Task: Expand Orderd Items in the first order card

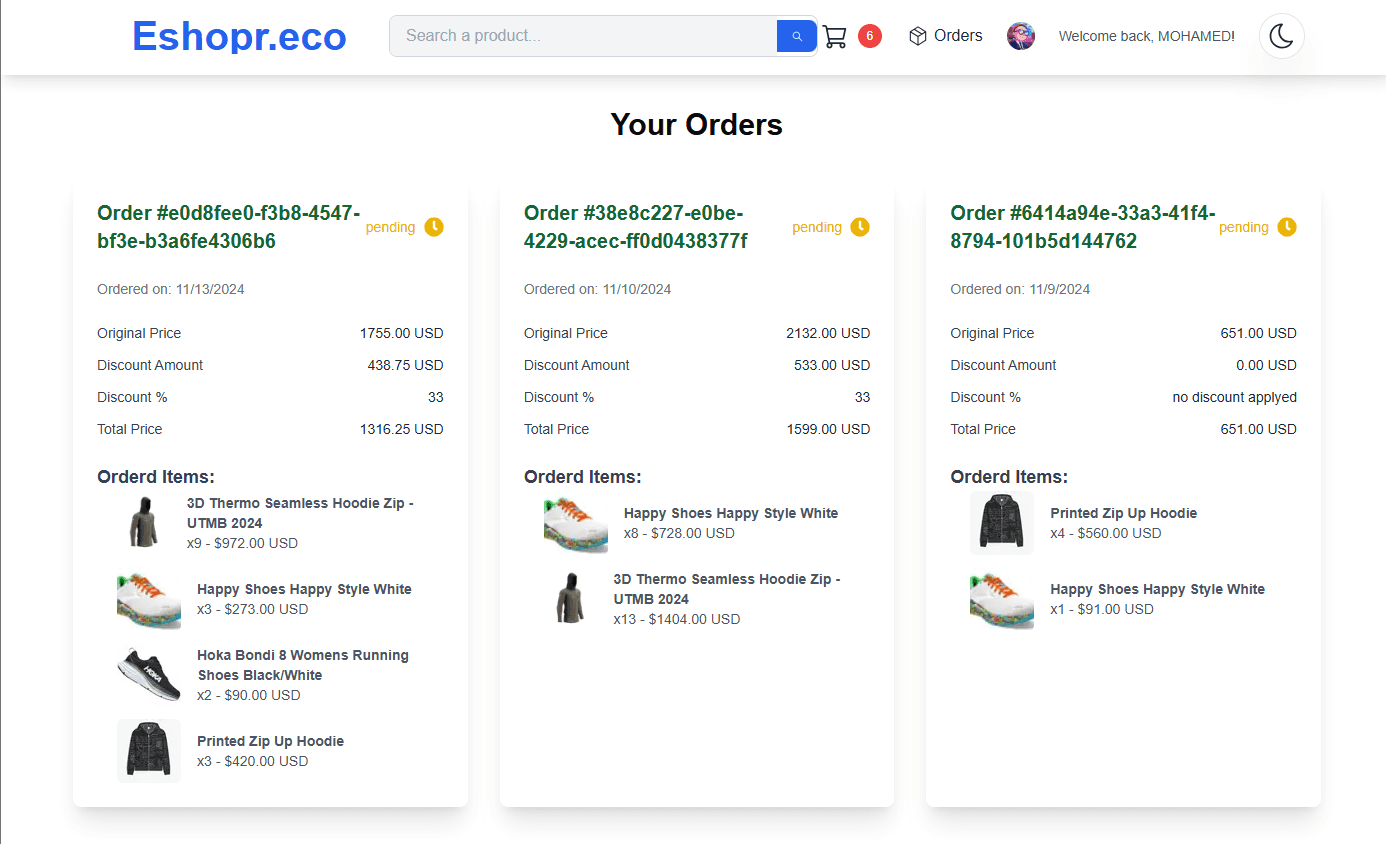Action: click(x=156, y=477)
